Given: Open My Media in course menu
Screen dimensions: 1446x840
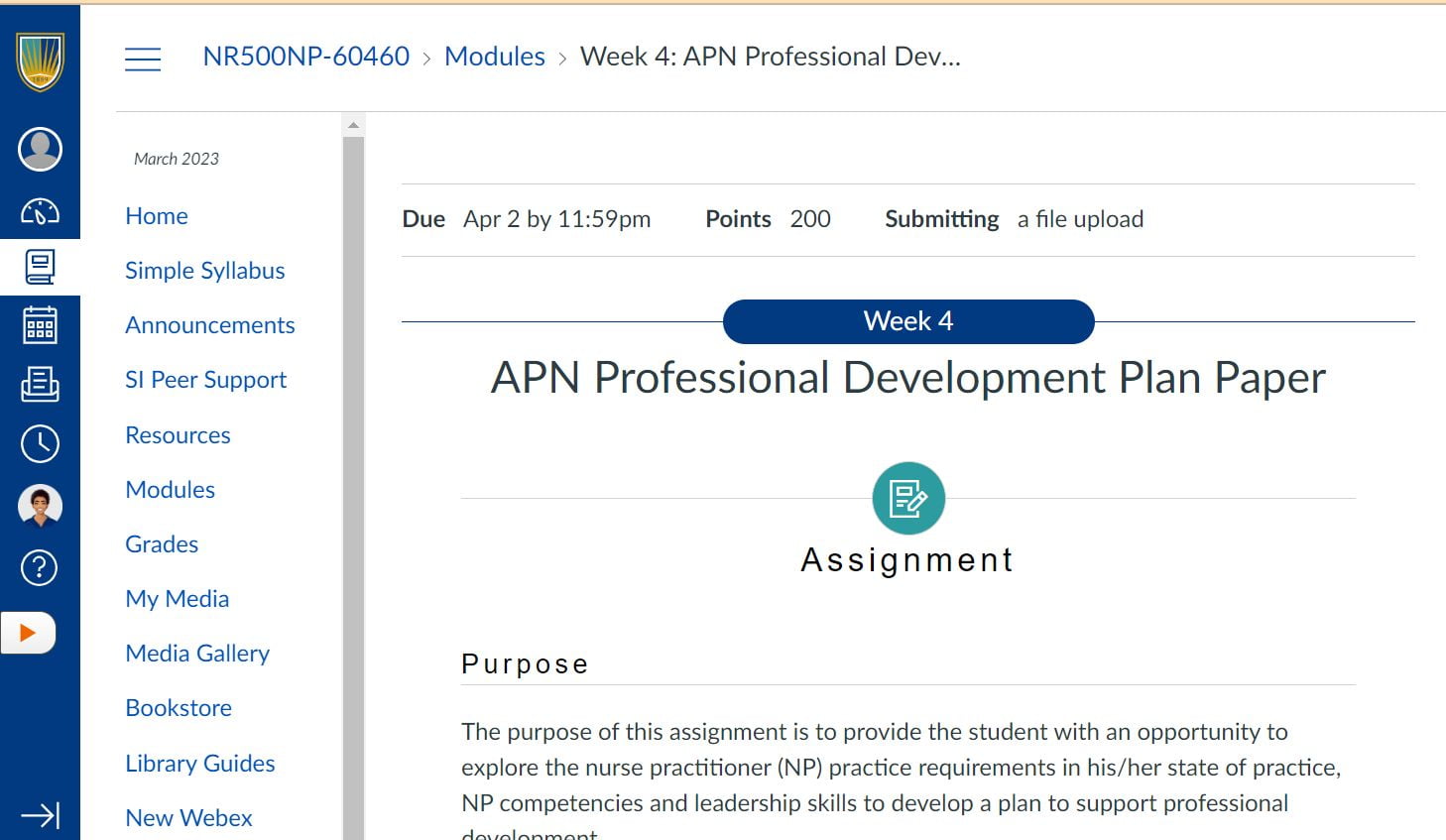Looking at the screenshot, I should point(178,599).
